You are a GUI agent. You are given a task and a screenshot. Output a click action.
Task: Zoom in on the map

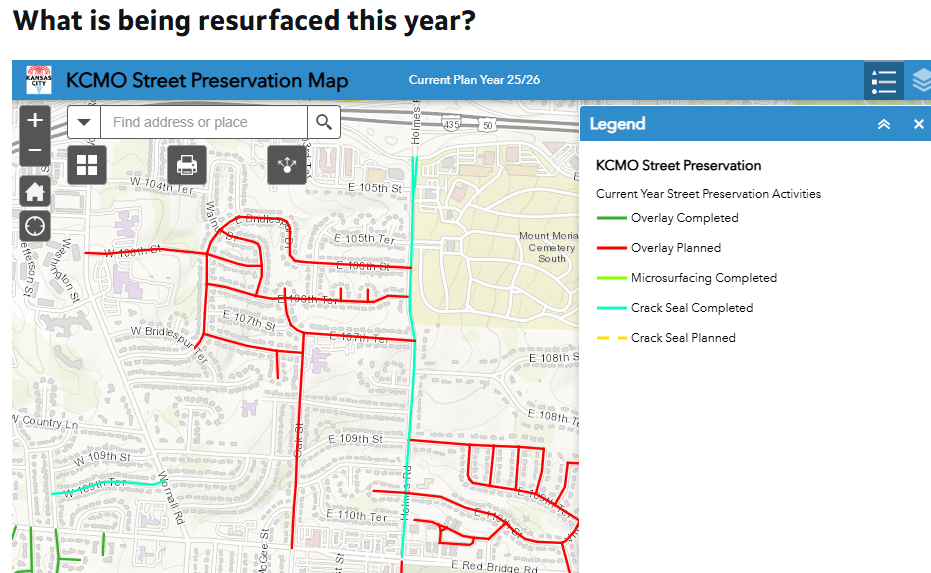coord(35,120)
